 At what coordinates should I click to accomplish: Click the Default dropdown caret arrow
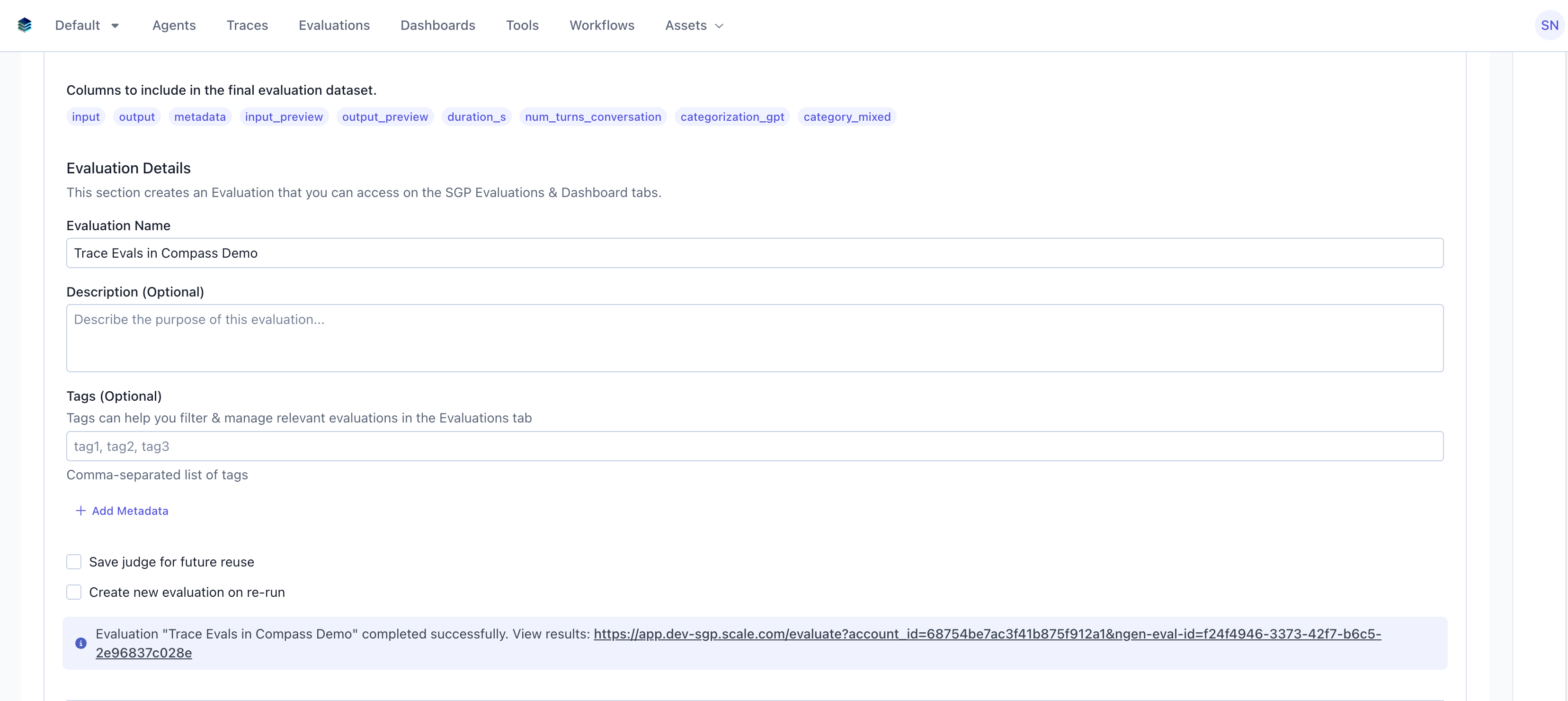(x=115, y=25)
